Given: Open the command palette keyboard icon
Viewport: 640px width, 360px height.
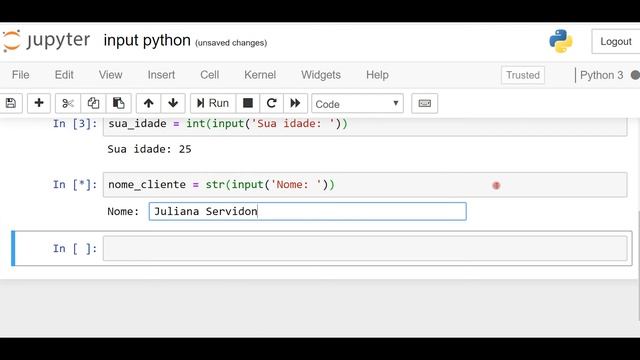Looking at the screenshot, I should pos(424,103).
